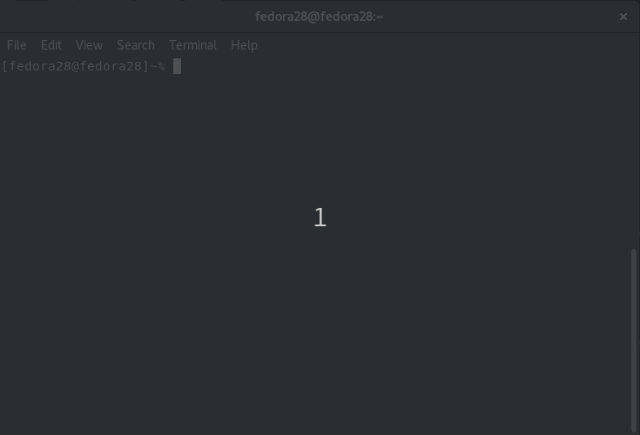
Task: Open the Edit menu
Action: [51, 45]
